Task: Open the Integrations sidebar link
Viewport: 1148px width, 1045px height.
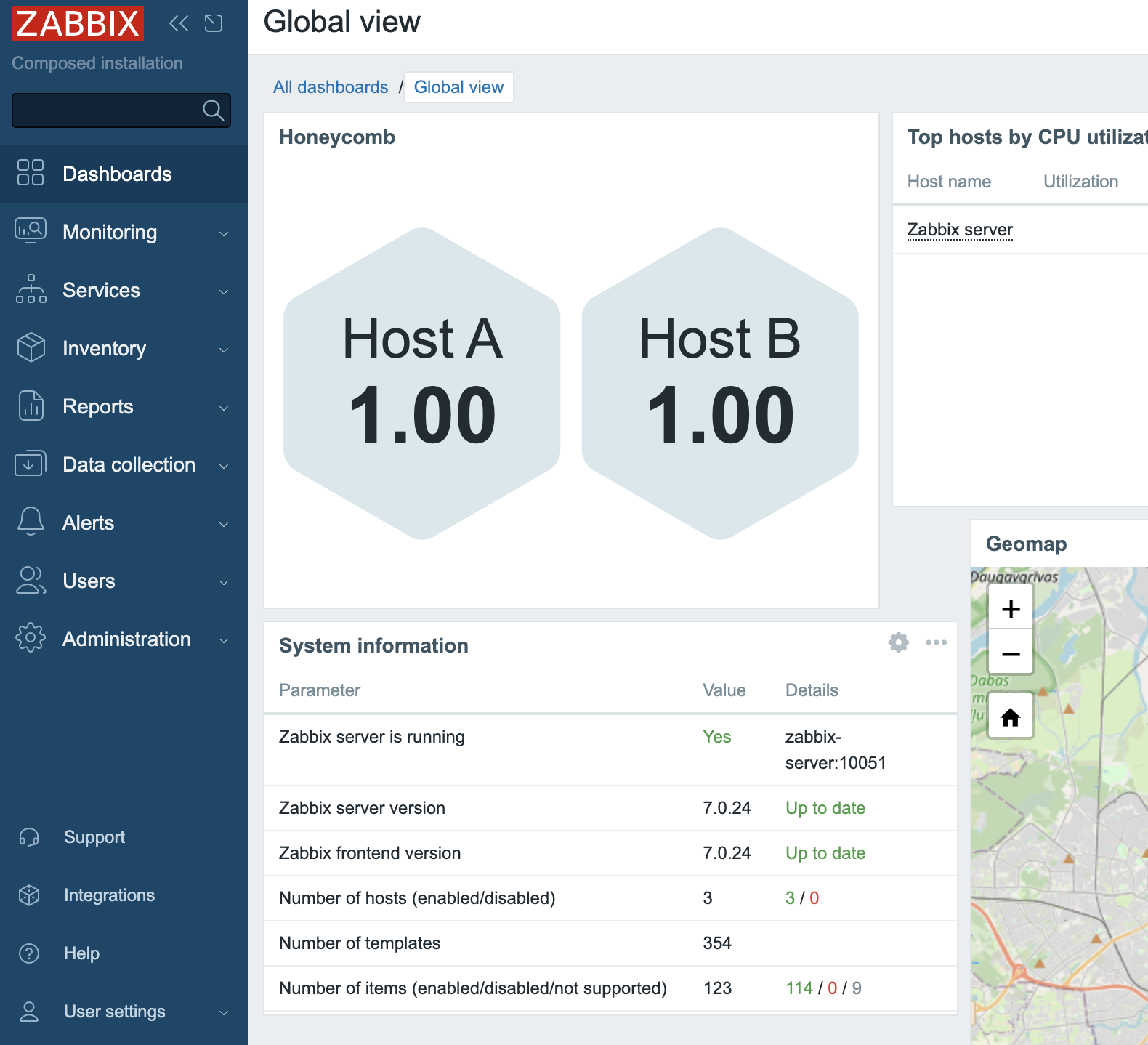Action: pos(109,895)
